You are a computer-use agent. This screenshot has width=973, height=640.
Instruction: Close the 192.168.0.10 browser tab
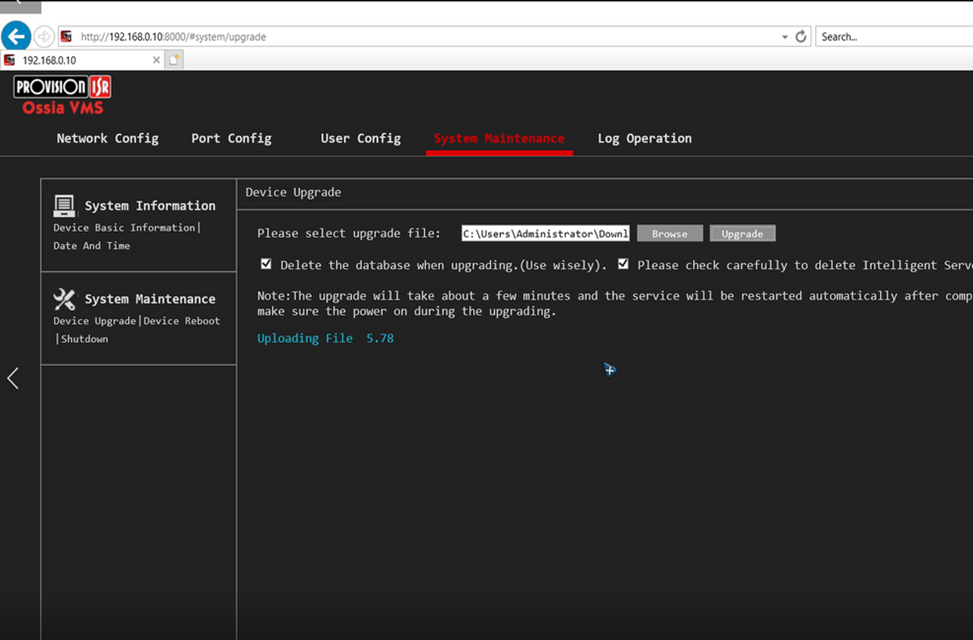(156, 60)
